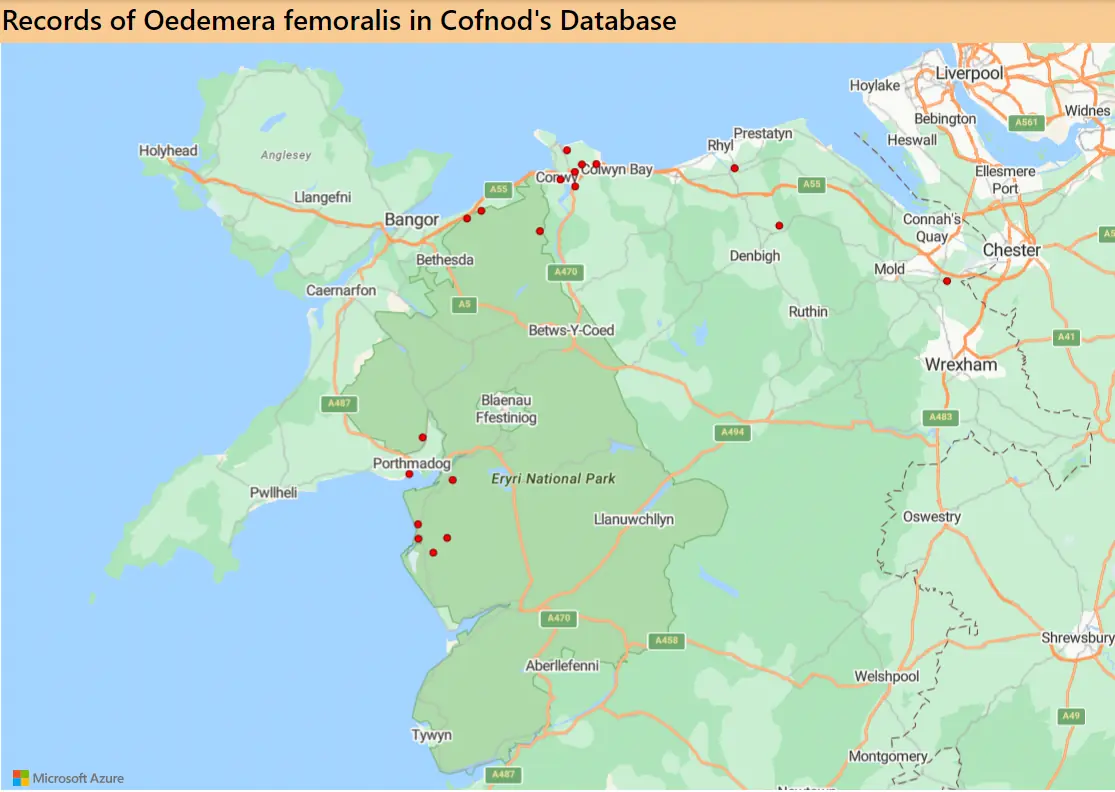Click the A494 road shield

pos(733,433)
